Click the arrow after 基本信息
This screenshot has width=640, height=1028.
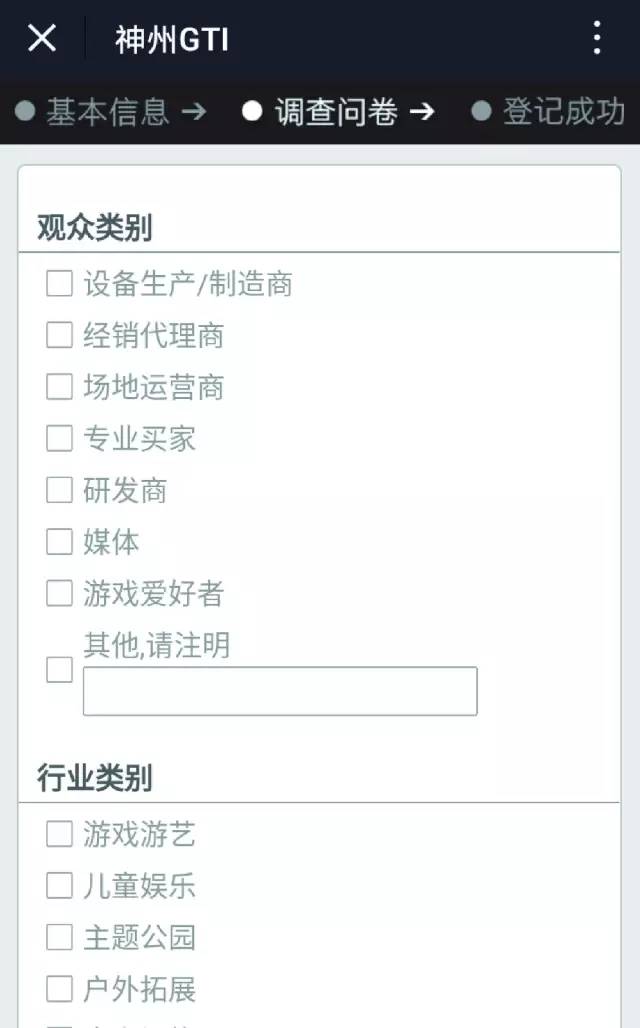tap(194, 111)
